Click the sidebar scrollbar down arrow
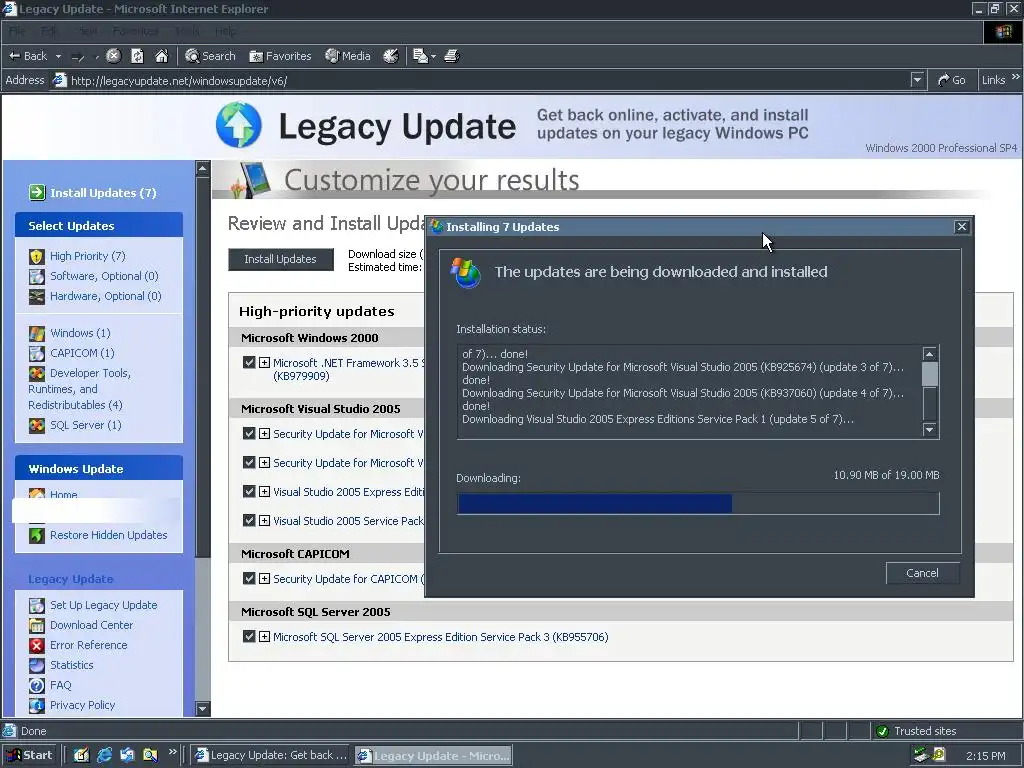Viewport: 1024px width, 768px height. tap(203, 709)
